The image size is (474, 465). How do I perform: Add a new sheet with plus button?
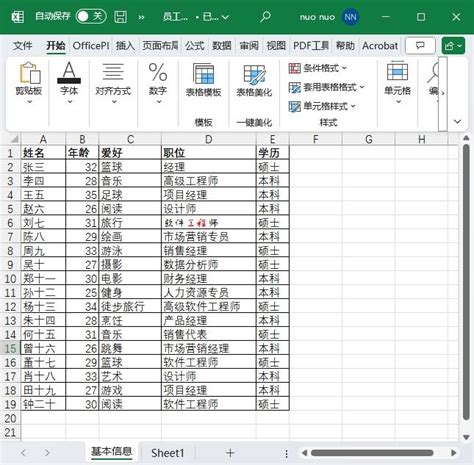[230, 453]
